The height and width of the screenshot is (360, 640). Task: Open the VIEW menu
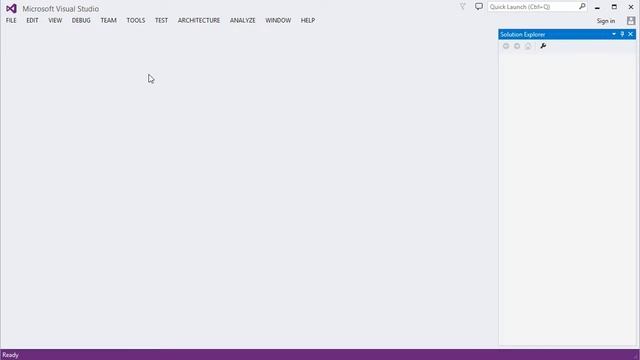coord(55,20)
